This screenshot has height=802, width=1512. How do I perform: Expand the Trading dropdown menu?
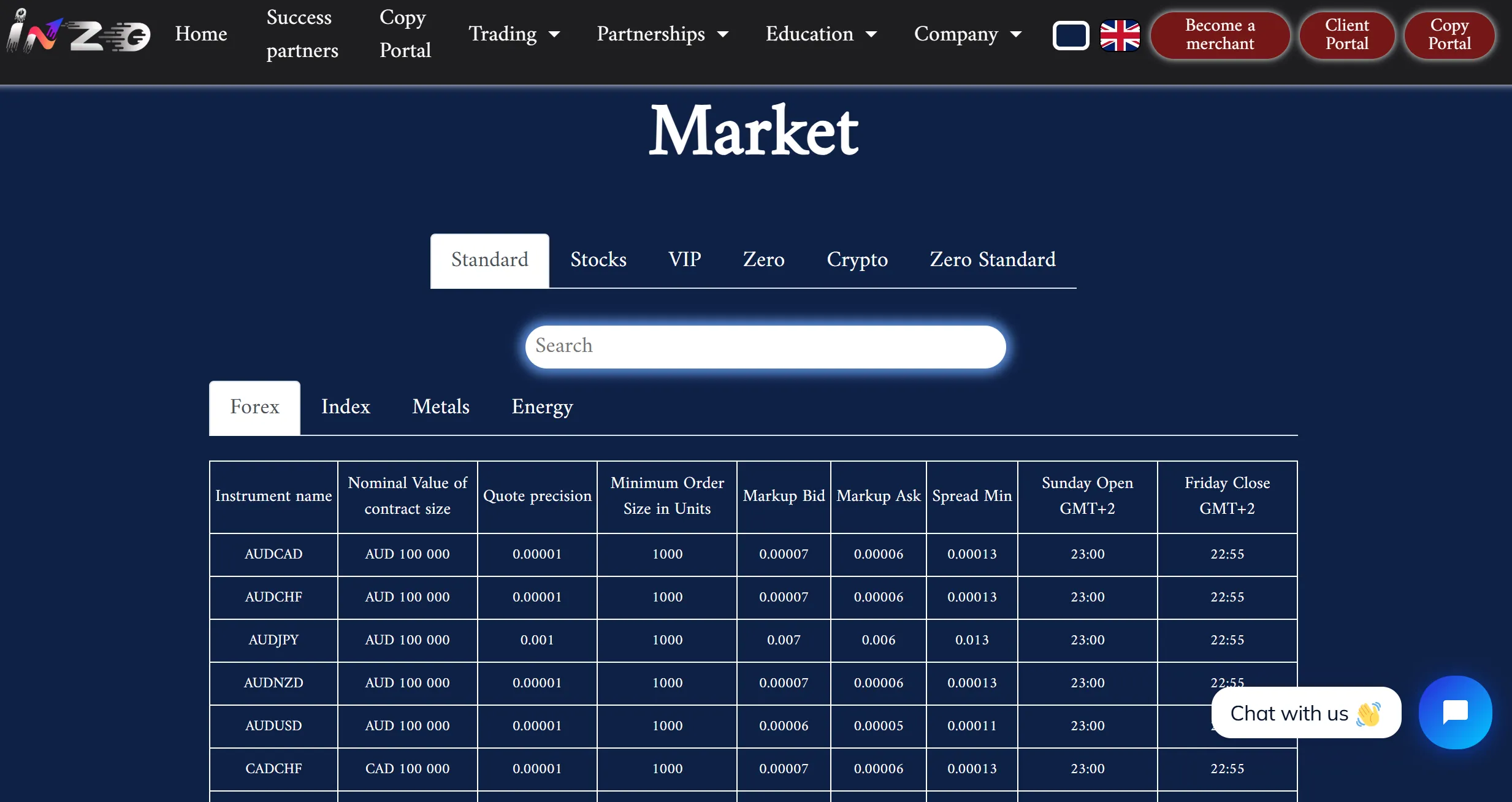[514, 34]
